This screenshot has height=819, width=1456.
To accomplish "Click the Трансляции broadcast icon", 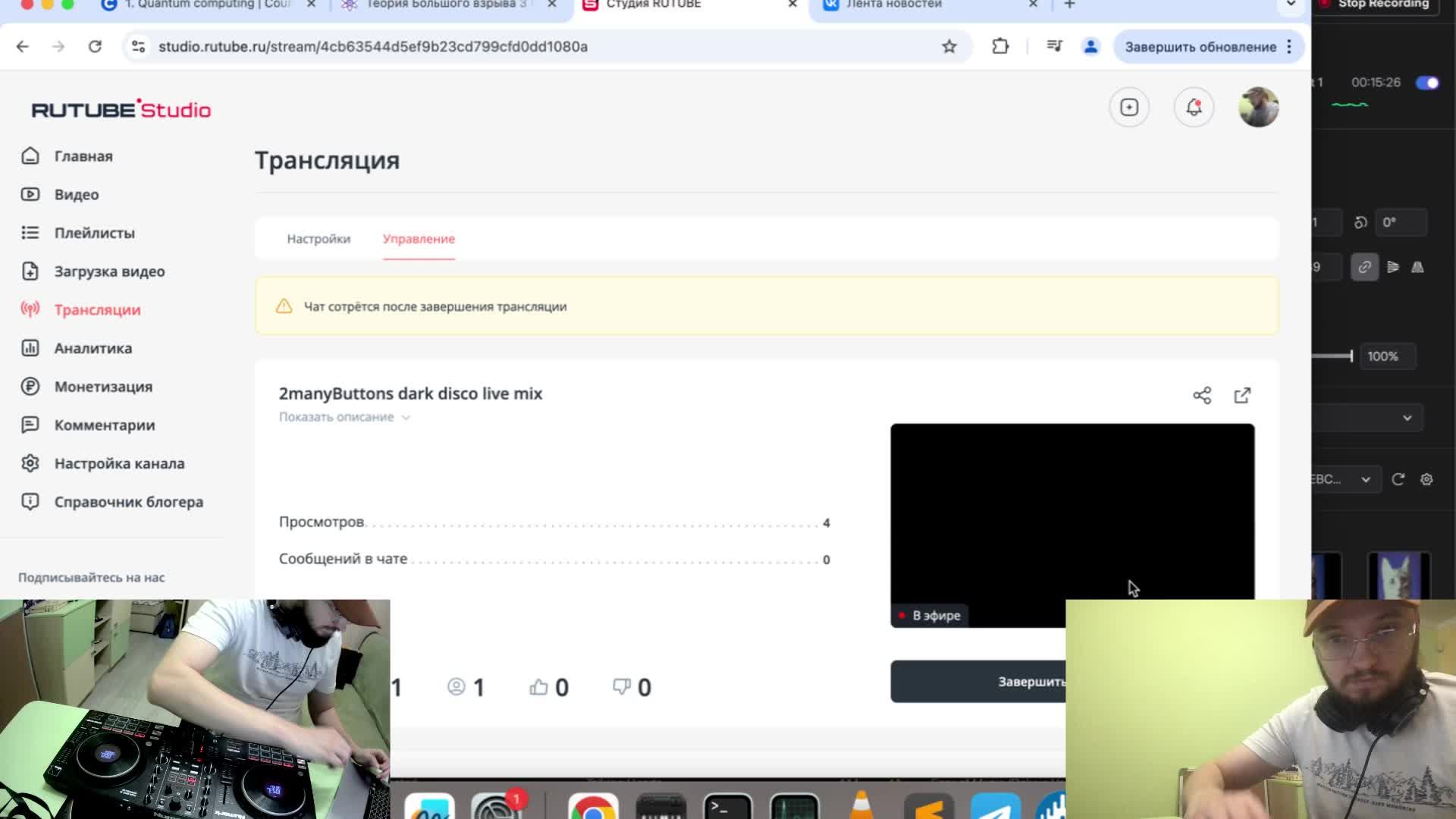I will 30,309.
